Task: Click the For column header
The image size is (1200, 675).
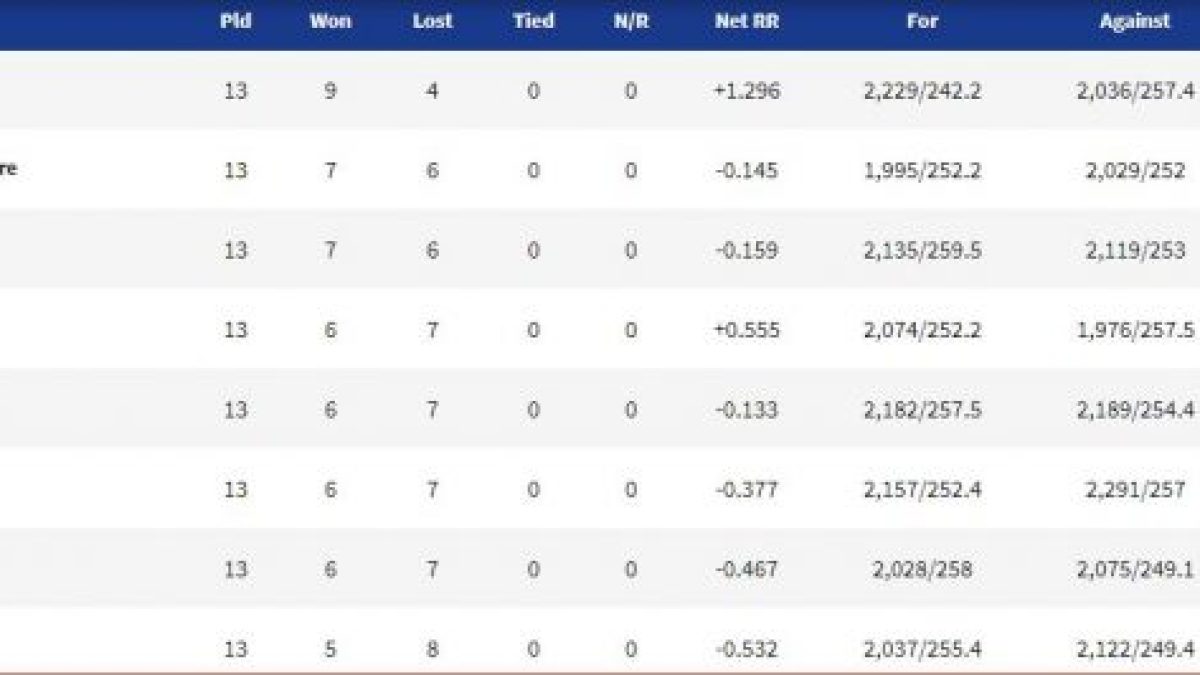Action: coord(923,21)
